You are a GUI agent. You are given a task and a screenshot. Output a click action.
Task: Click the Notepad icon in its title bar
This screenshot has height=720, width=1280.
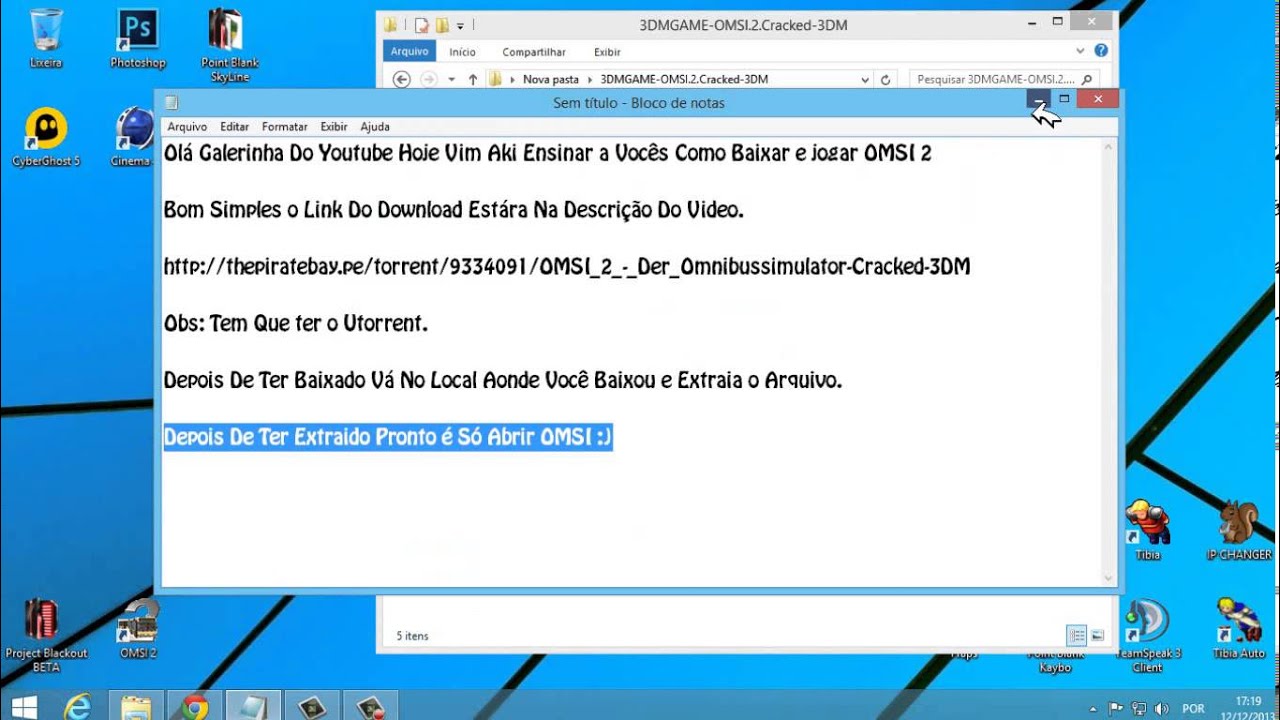172,102
